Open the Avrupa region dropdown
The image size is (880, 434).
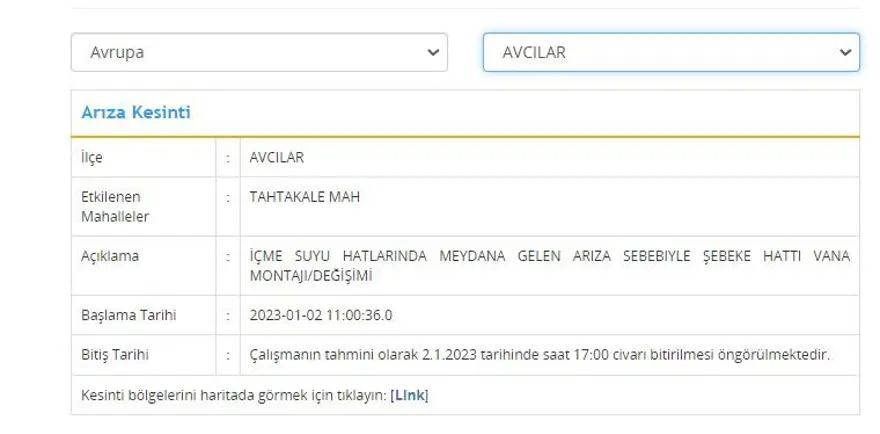(x=258, y=52)
